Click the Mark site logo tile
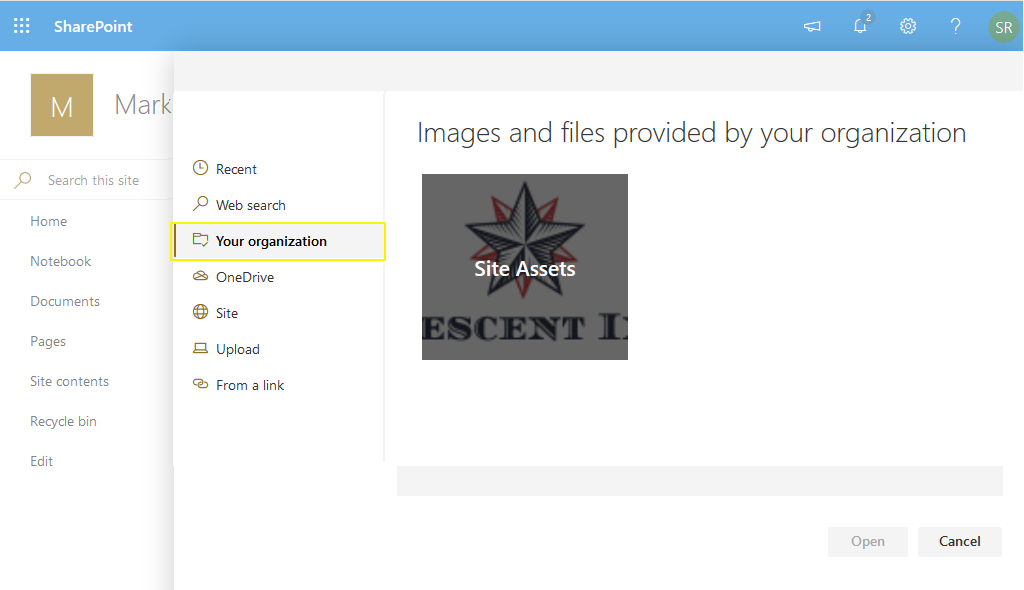 click(61, 105)
